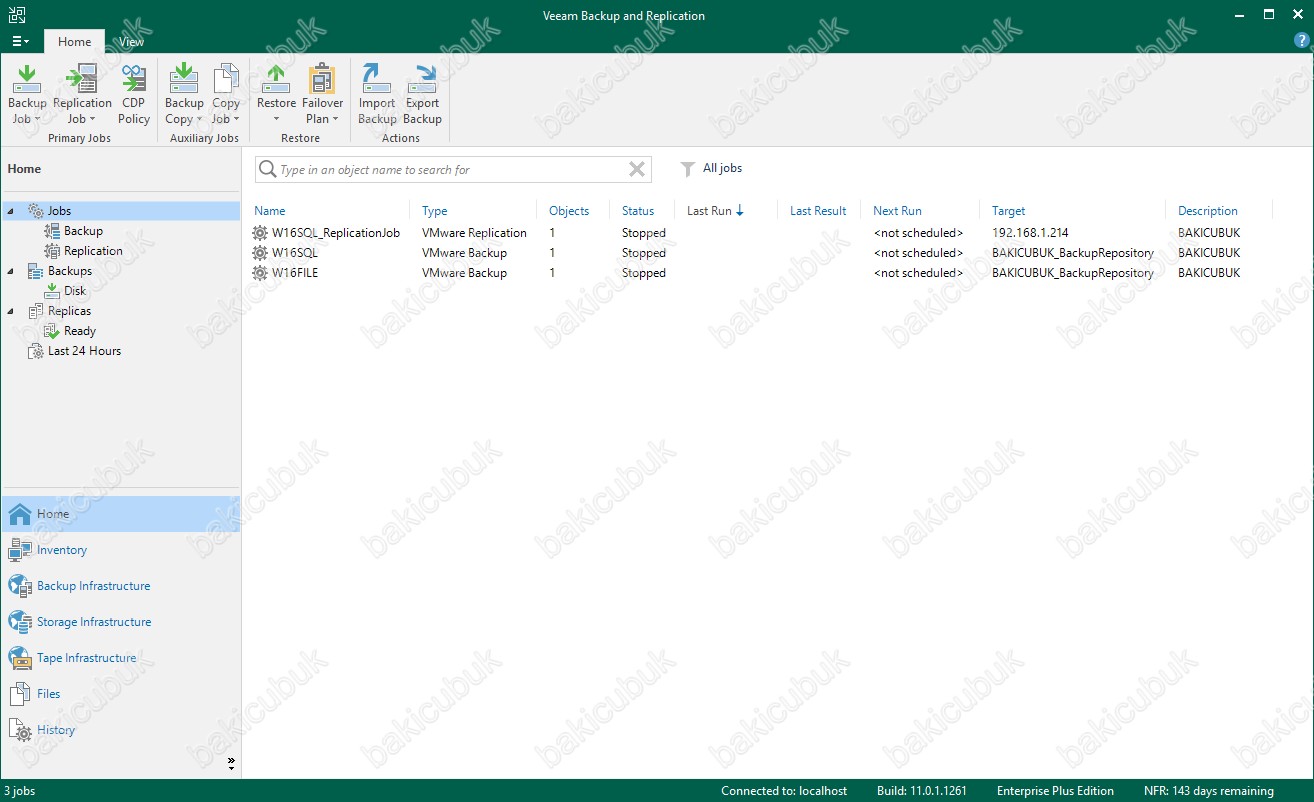1314x802 pixels.
Task: Select Jobs node in the tree
Action: pyautogui.click(x=59, y=211)
